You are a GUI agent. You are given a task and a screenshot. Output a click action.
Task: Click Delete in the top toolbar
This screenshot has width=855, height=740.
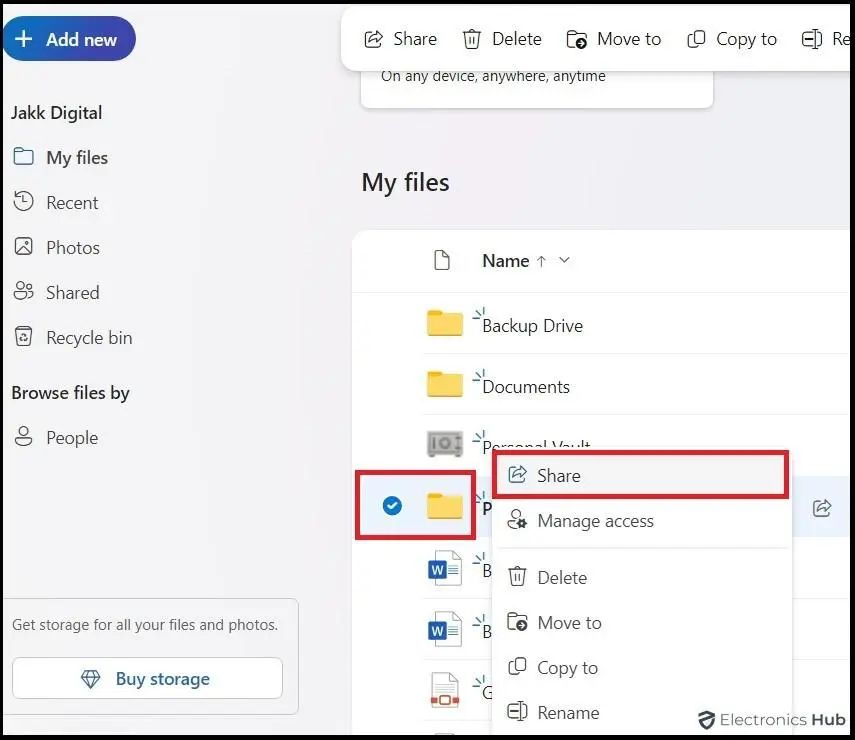click(x=502, y=39)
